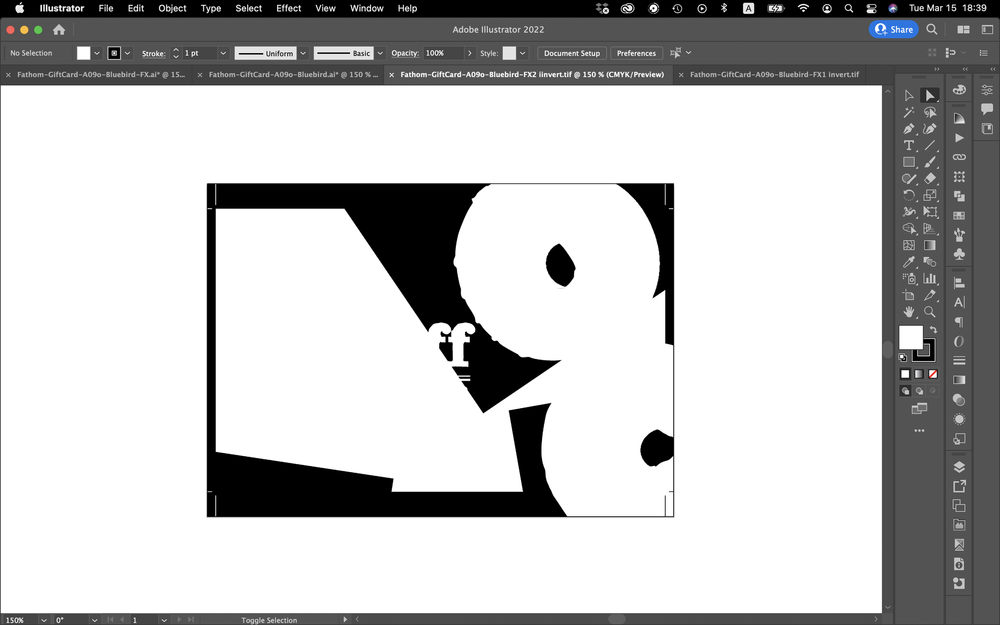
Task: Select the Selection tool in the toolbar
Action: click(x=930, y=95)
